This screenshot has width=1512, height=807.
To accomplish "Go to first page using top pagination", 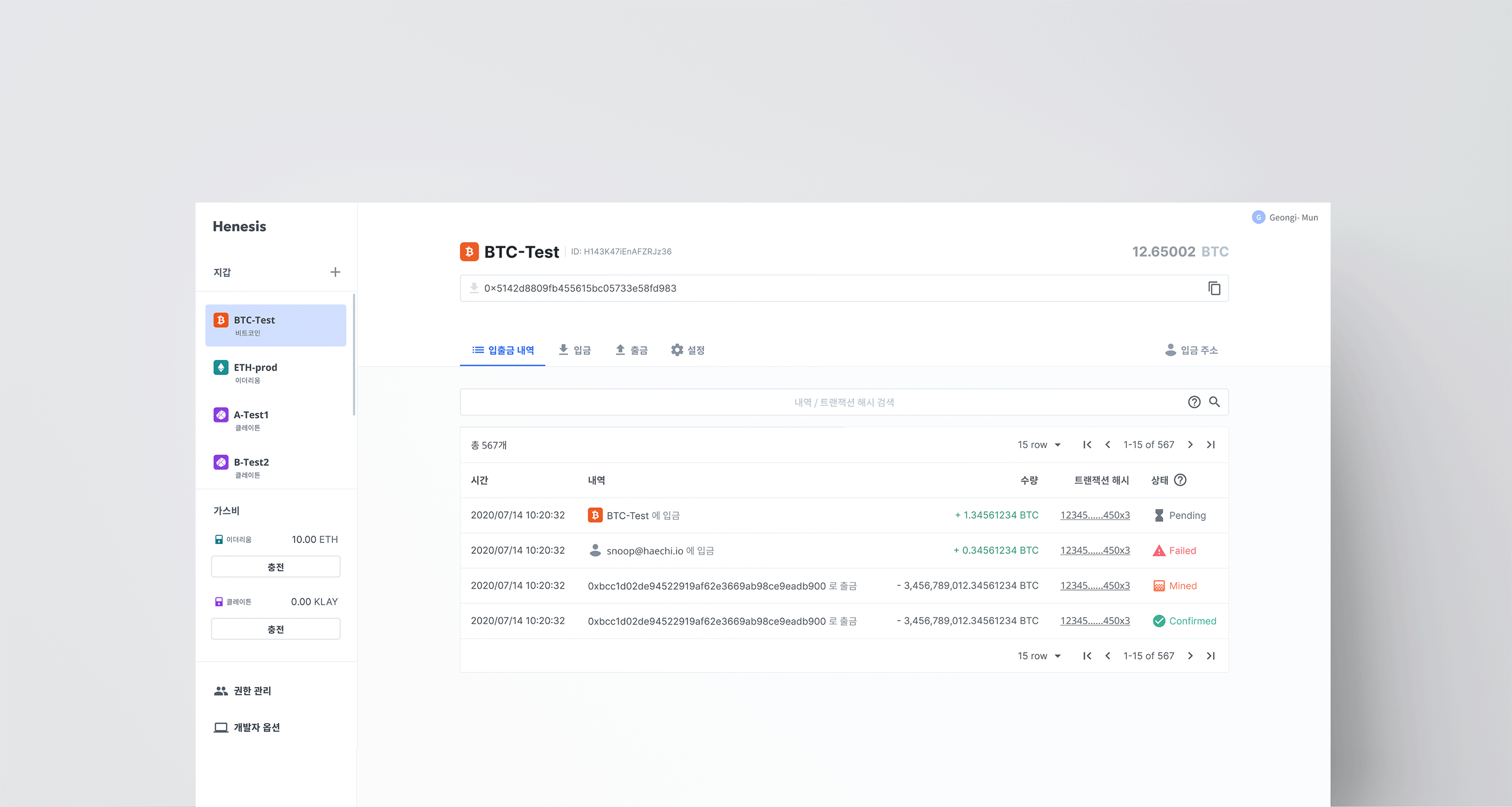I will point(1087,445).
